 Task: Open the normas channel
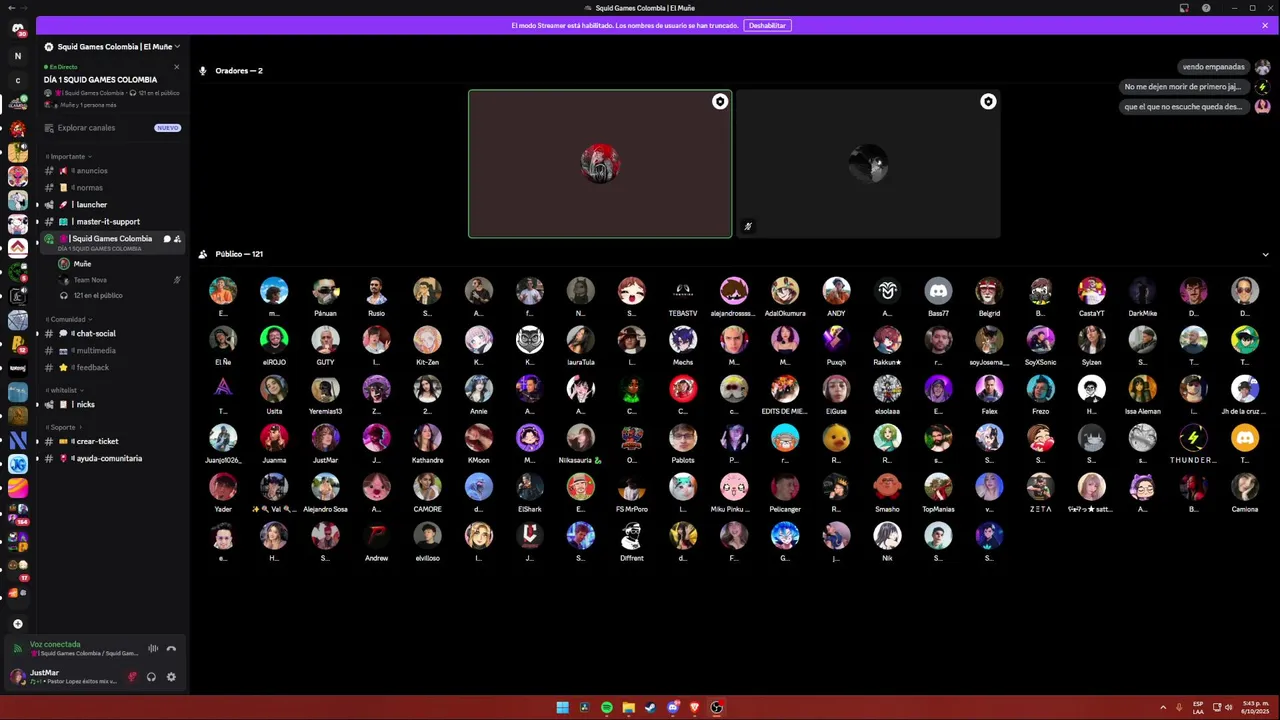pyautogui.click(x=111, y=188)
